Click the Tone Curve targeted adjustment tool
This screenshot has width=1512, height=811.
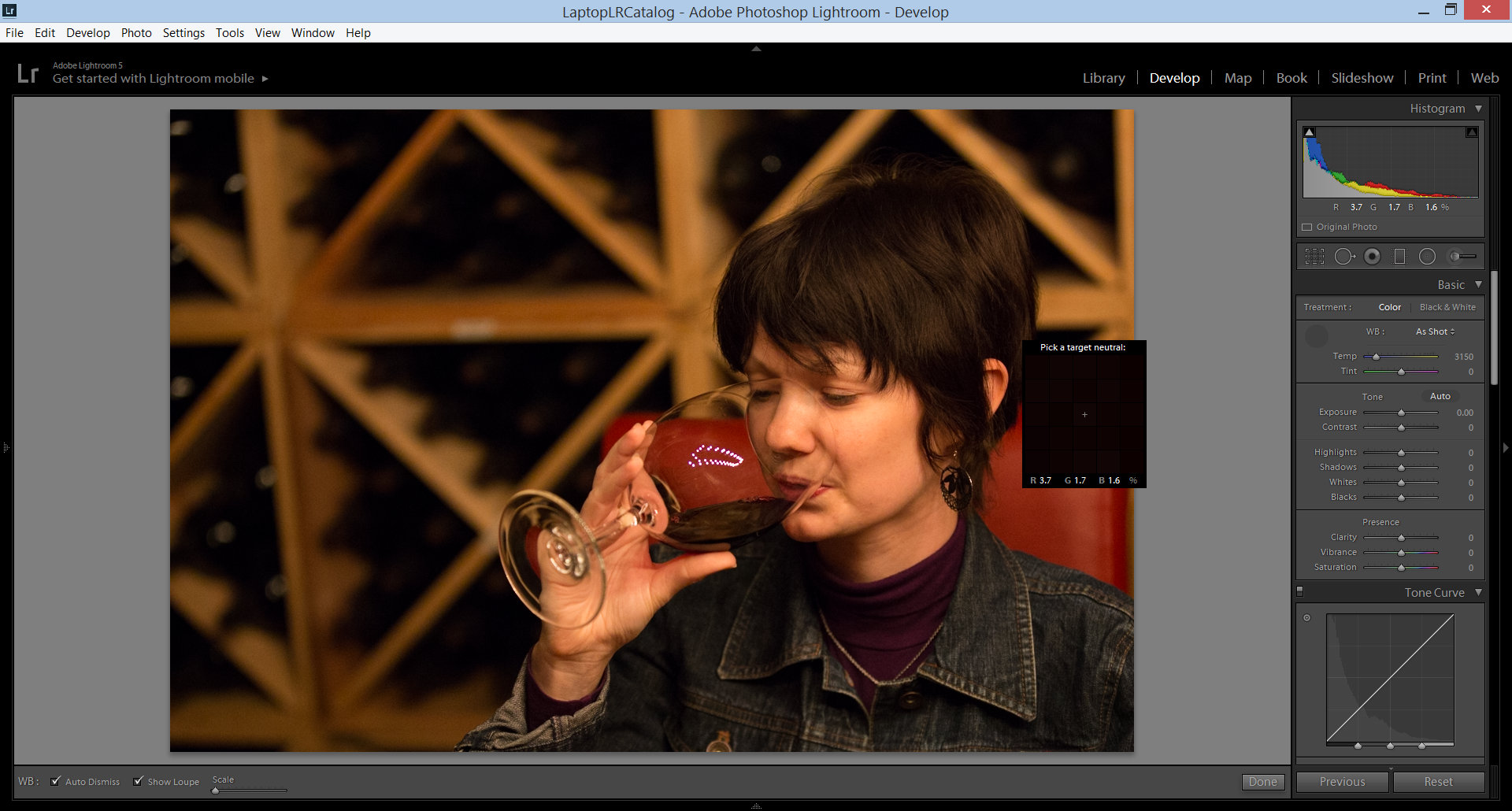pos(1307,617)
